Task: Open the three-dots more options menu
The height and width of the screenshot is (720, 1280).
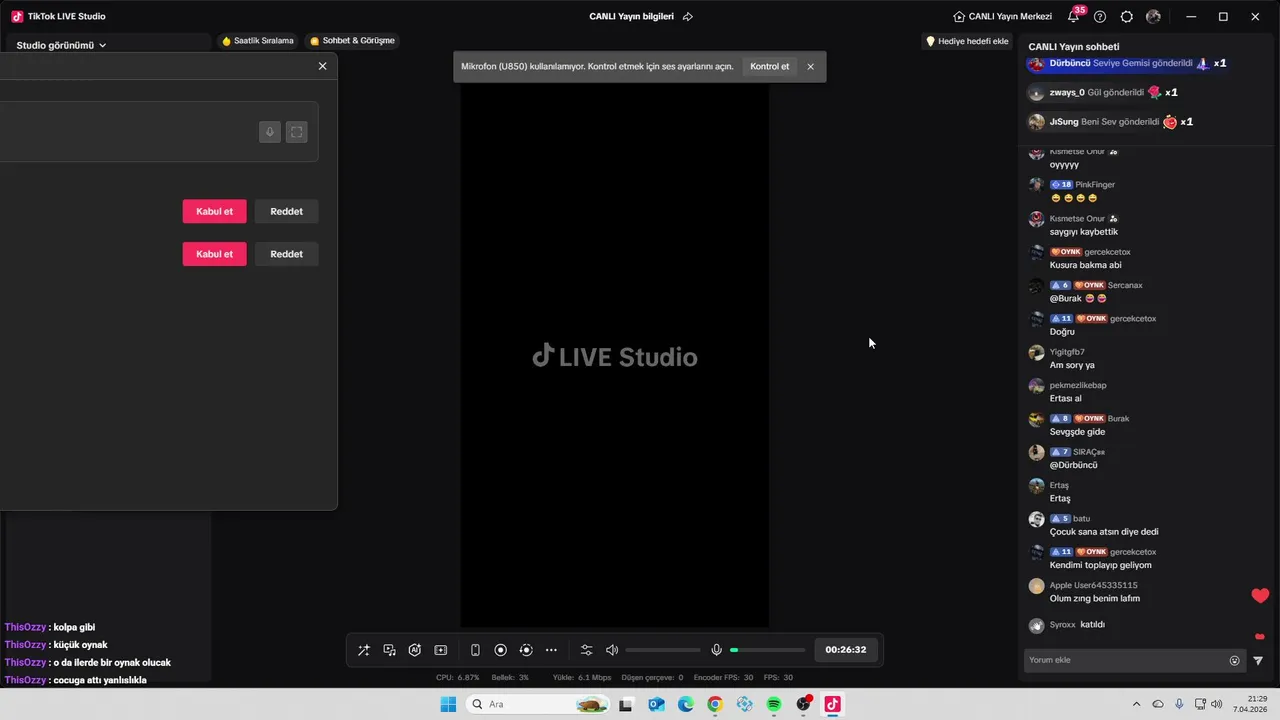Action: 551,650
